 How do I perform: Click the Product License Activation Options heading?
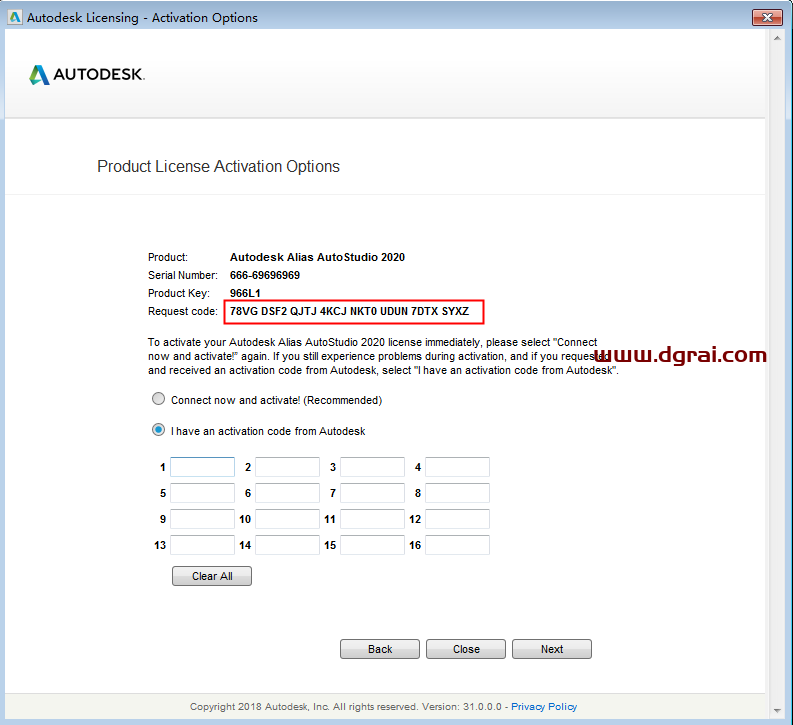[218, 166]
